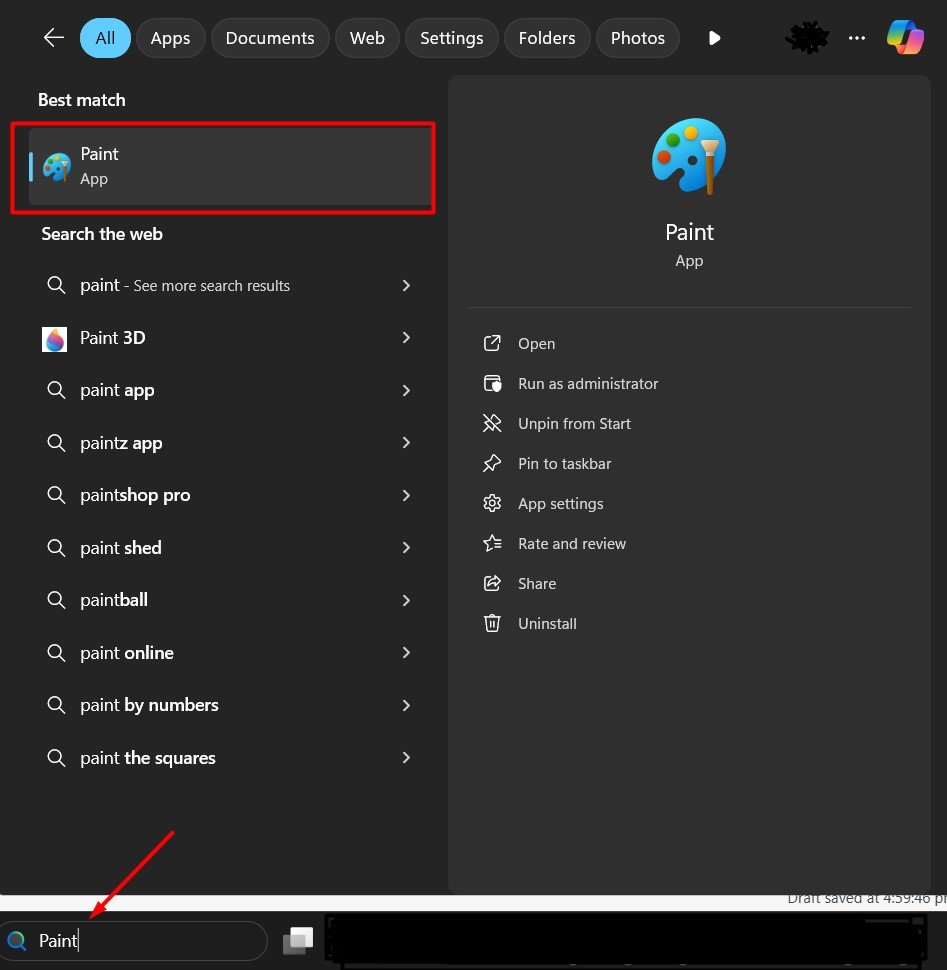
Task: Show more filters with the play arrow
Action: [714, 38]
